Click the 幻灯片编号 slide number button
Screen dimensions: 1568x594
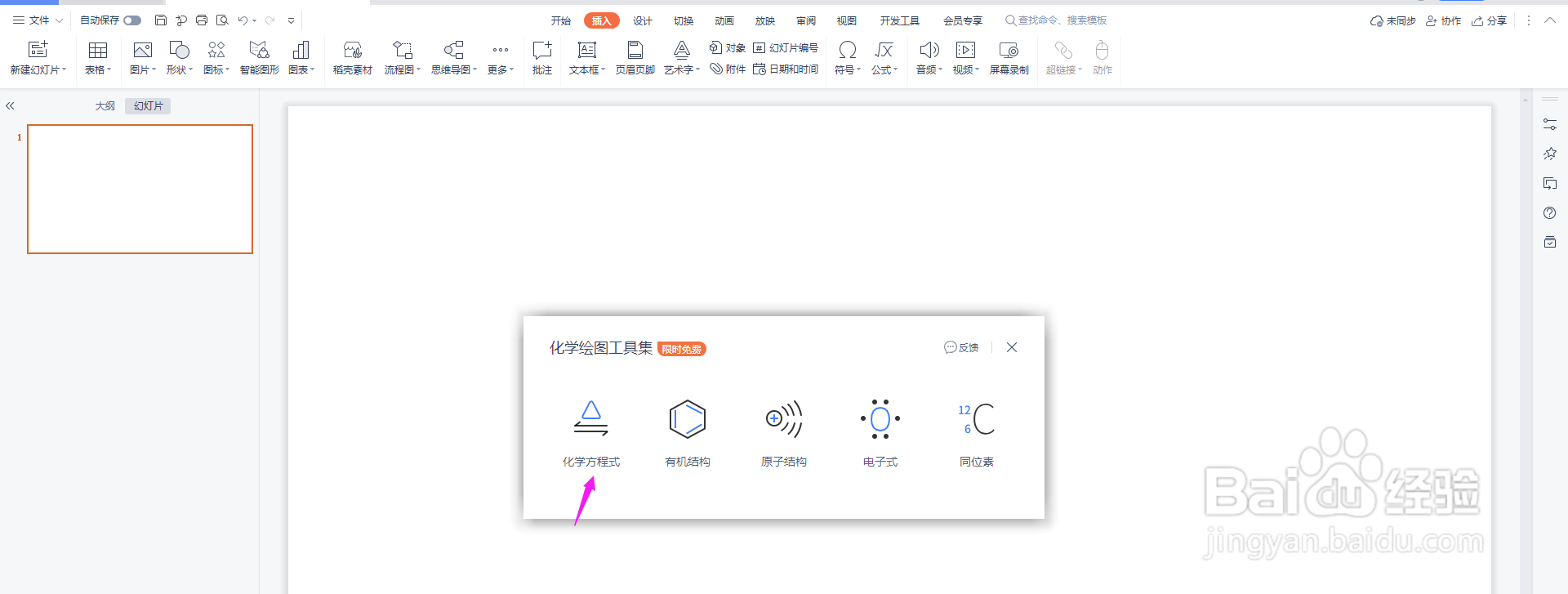tap(786, 47)
